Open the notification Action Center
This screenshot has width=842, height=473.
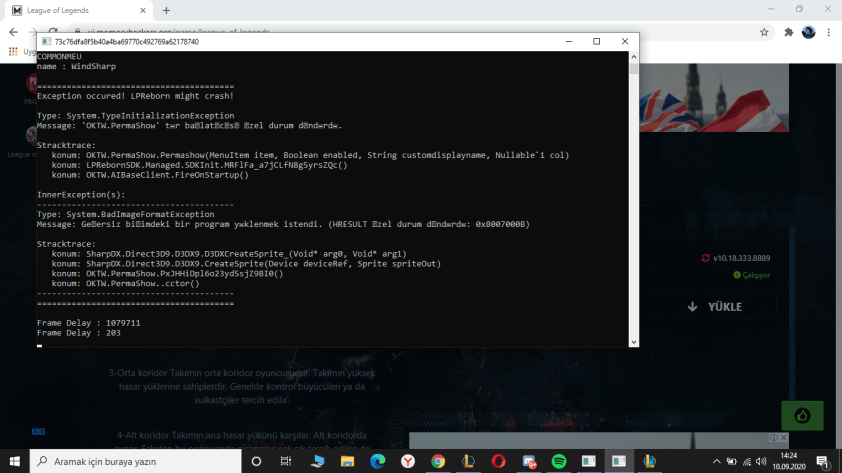click(823, 461)
